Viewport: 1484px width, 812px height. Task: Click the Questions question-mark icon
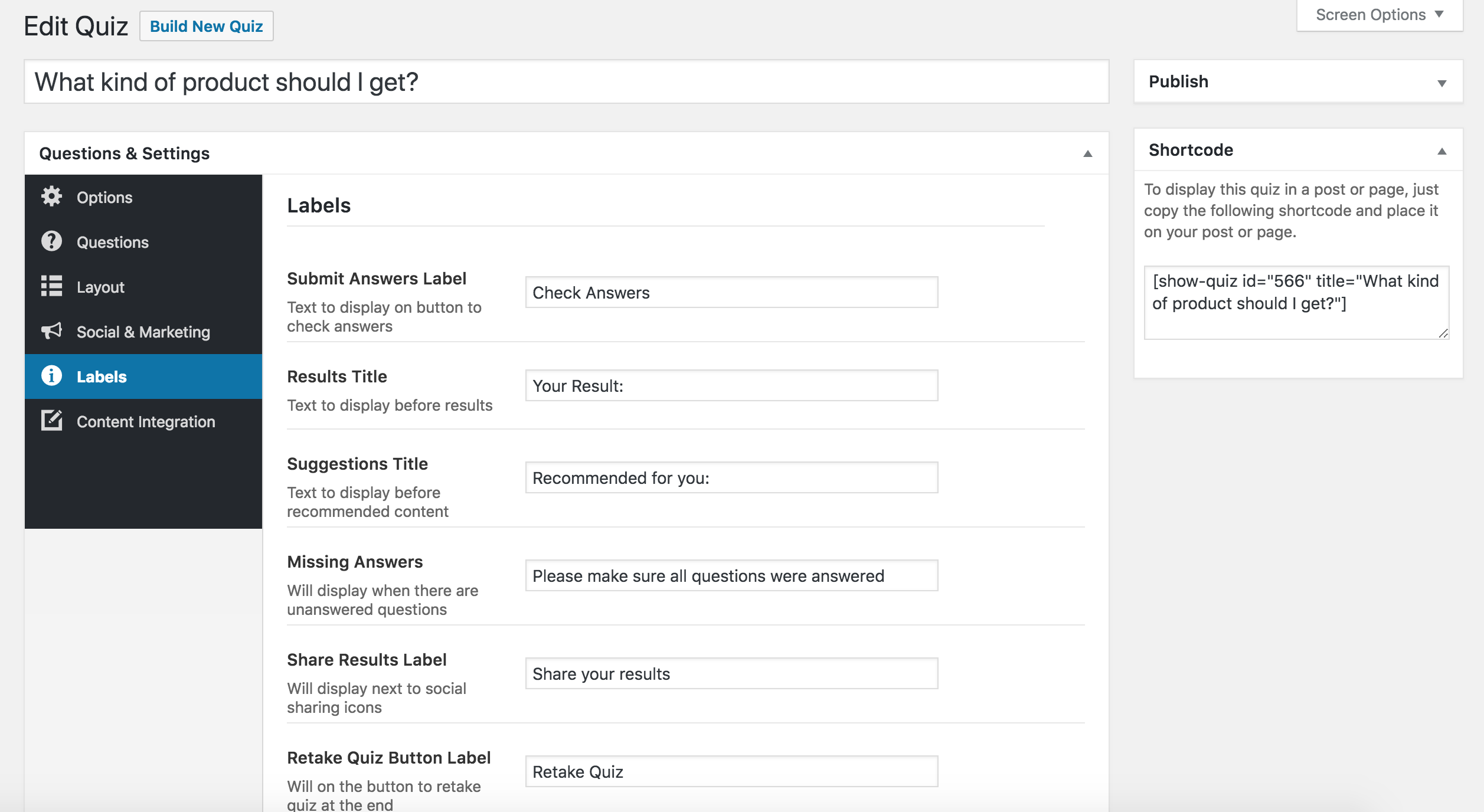[52, 242]
